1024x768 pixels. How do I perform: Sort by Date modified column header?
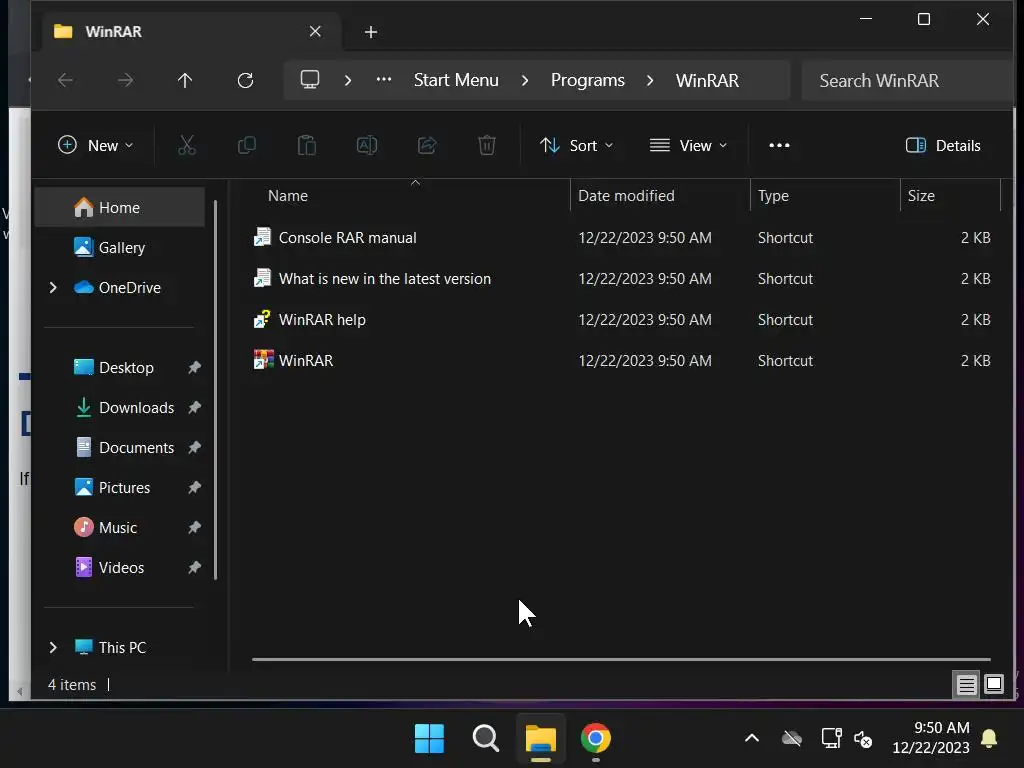pyautogui.click(x=626, y=195)
